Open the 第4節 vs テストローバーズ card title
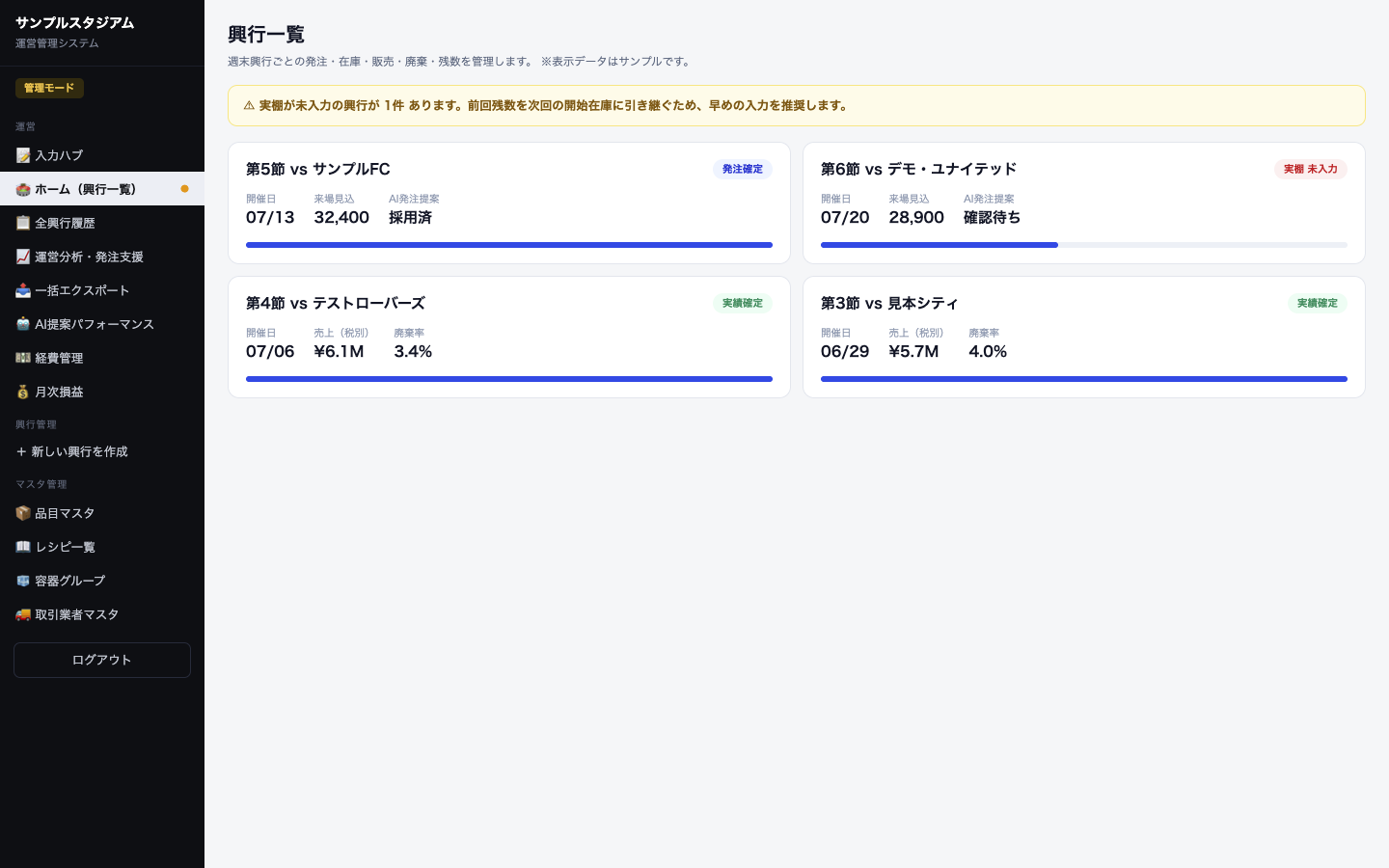This screenshot has height=868, width=1389. [x=336, y=303]
